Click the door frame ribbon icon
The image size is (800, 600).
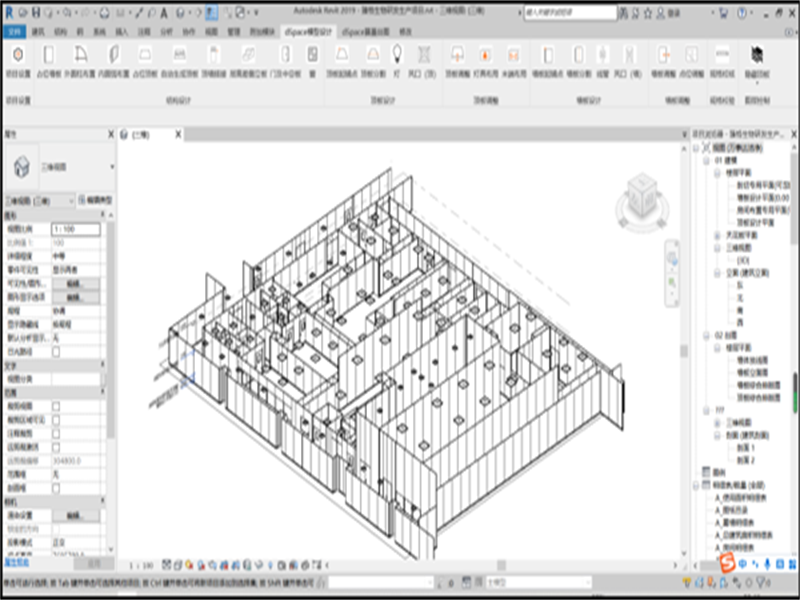click(285, 55)
